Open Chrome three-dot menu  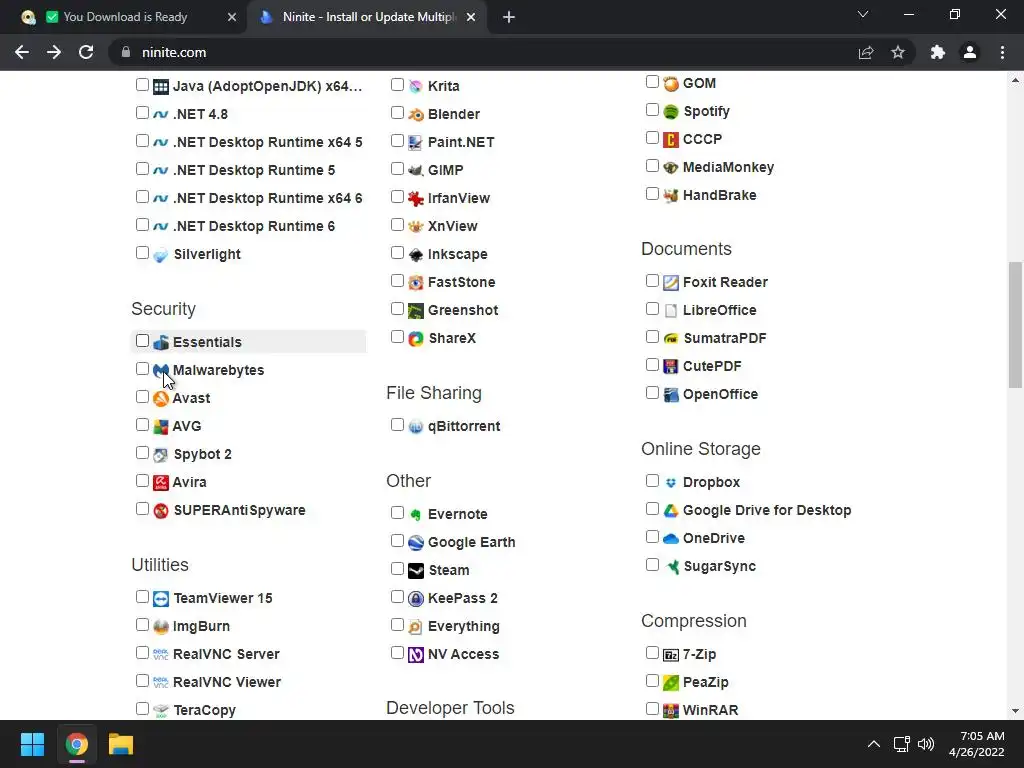(1002, 52)
